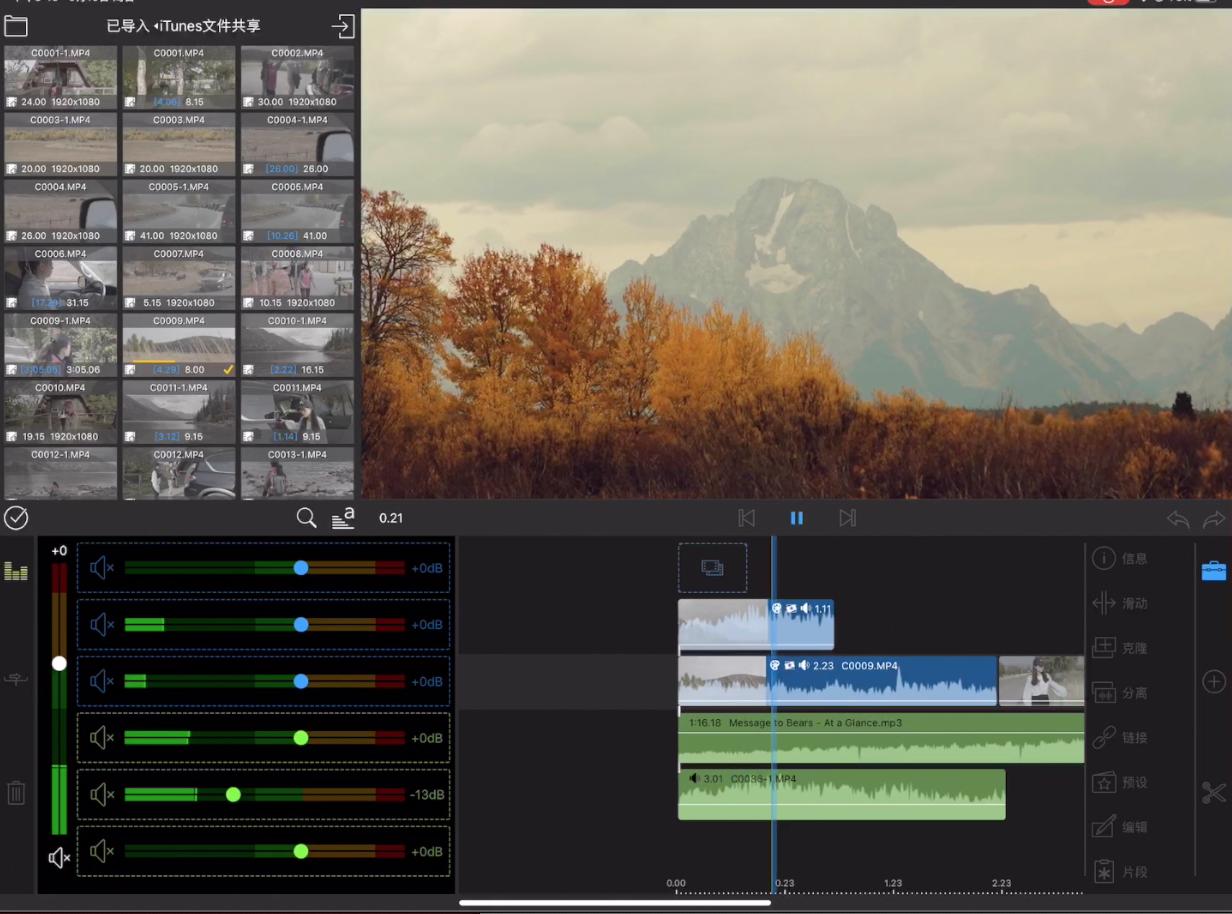1232x914 pixels.
Task: Open the library sort options
Action: tap(343, 518)
